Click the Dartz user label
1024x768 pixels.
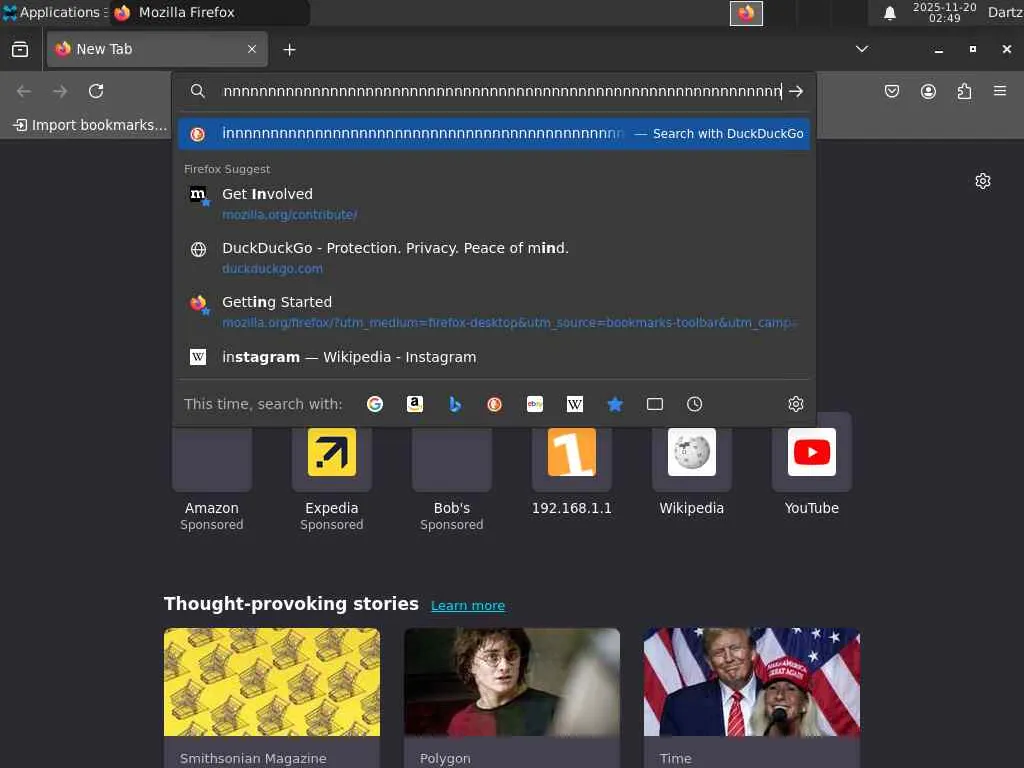pos(1005,12)
